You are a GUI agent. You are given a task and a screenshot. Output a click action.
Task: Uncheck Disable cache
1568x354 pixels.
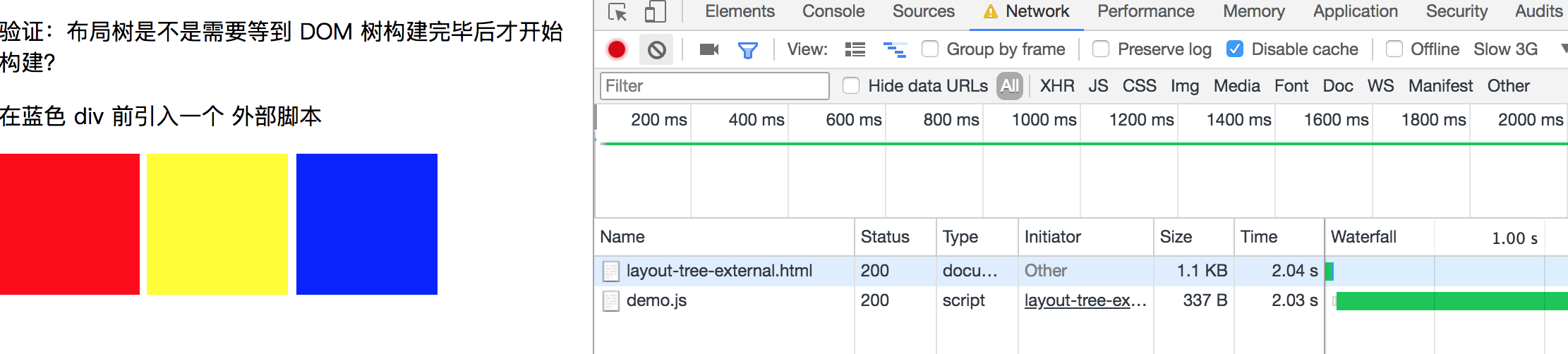(x=1235, y=49)
